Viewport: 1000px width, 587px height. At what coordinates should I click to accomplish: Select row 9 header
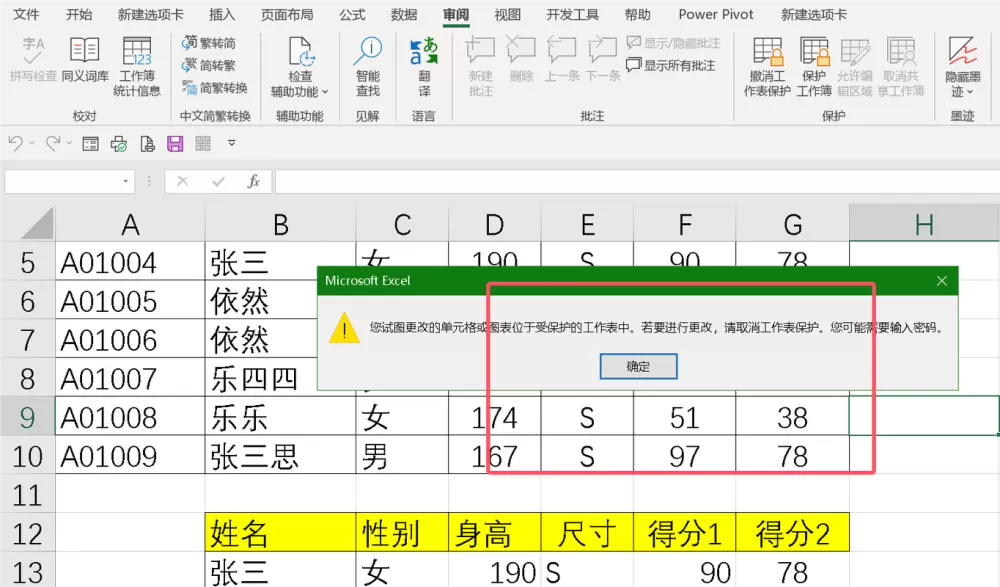pyautogui.click(x=27, y=417)
